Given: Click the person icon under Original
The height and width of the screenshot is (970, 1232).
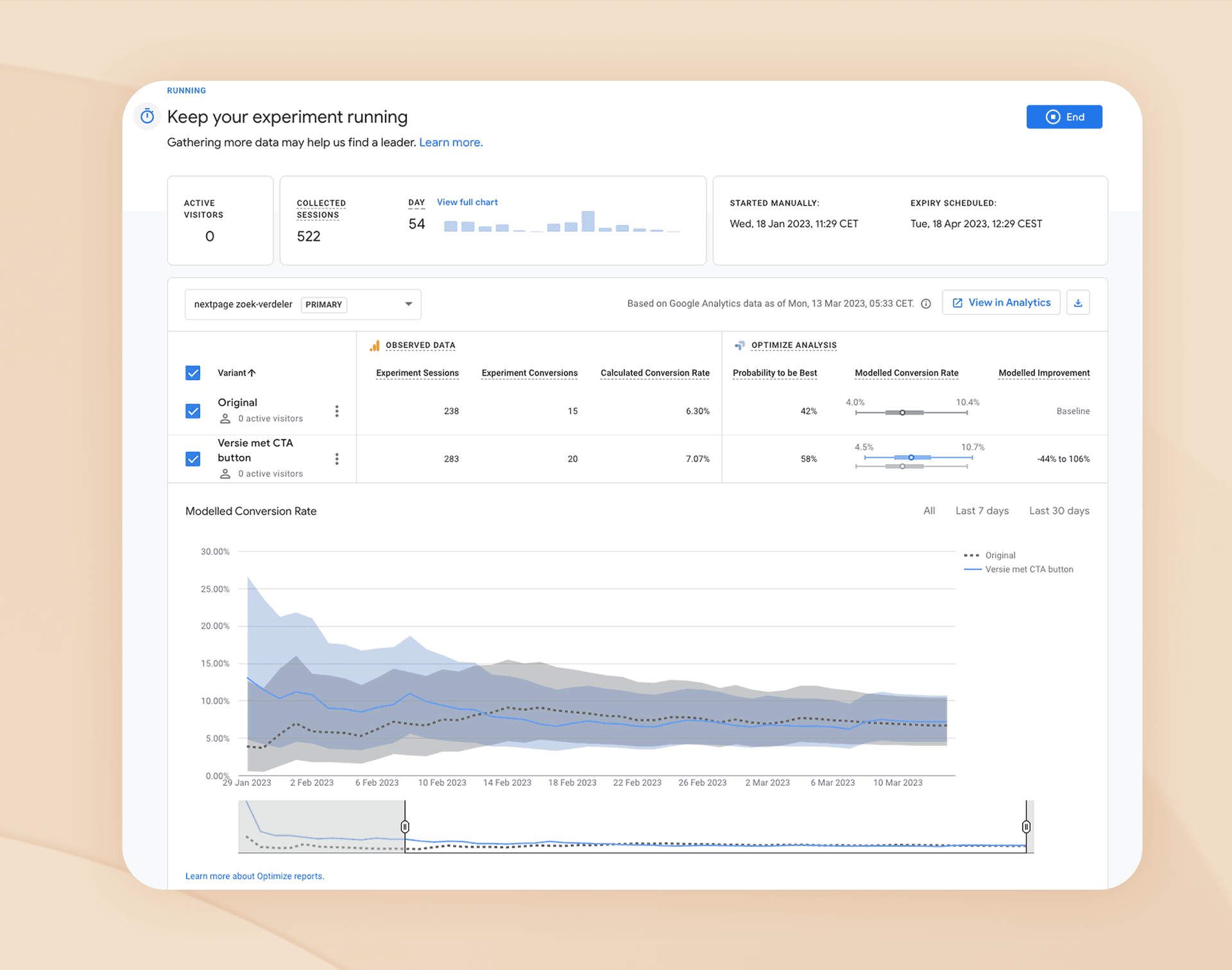Looking at the screenshot, I should [x=225, y=419].
